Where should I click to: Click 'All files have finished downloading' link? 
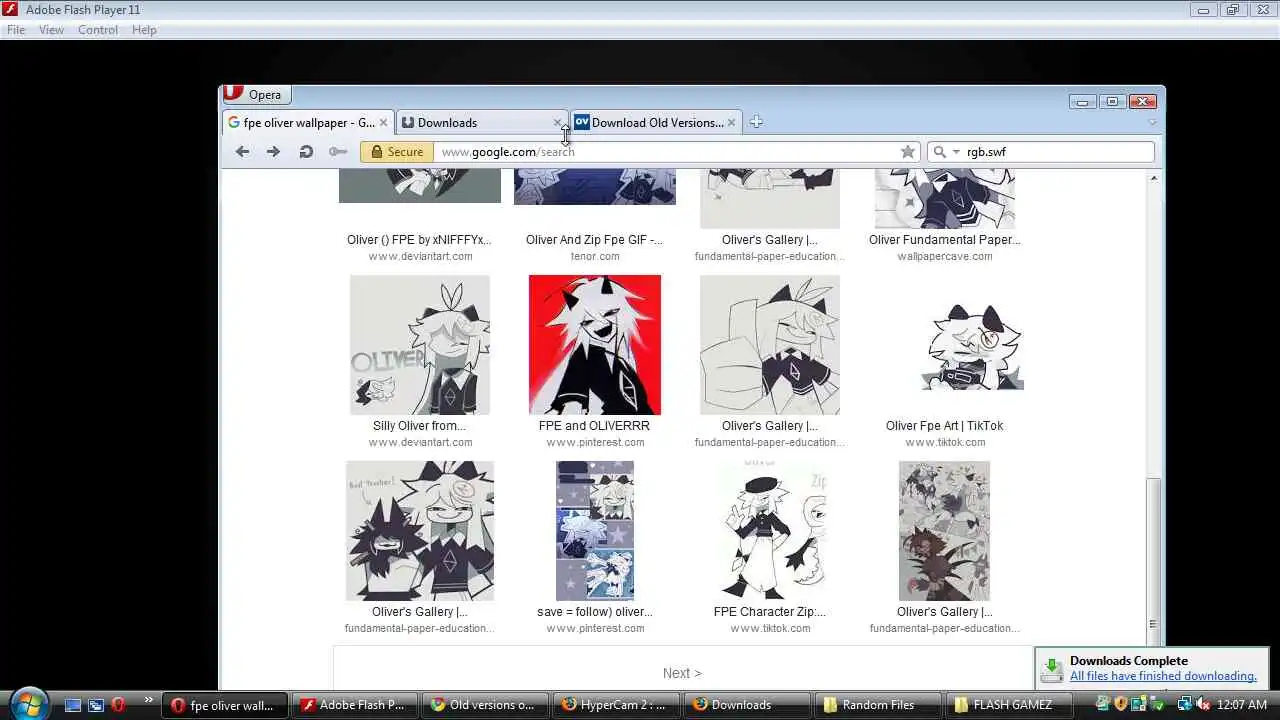pos(1163,677)
